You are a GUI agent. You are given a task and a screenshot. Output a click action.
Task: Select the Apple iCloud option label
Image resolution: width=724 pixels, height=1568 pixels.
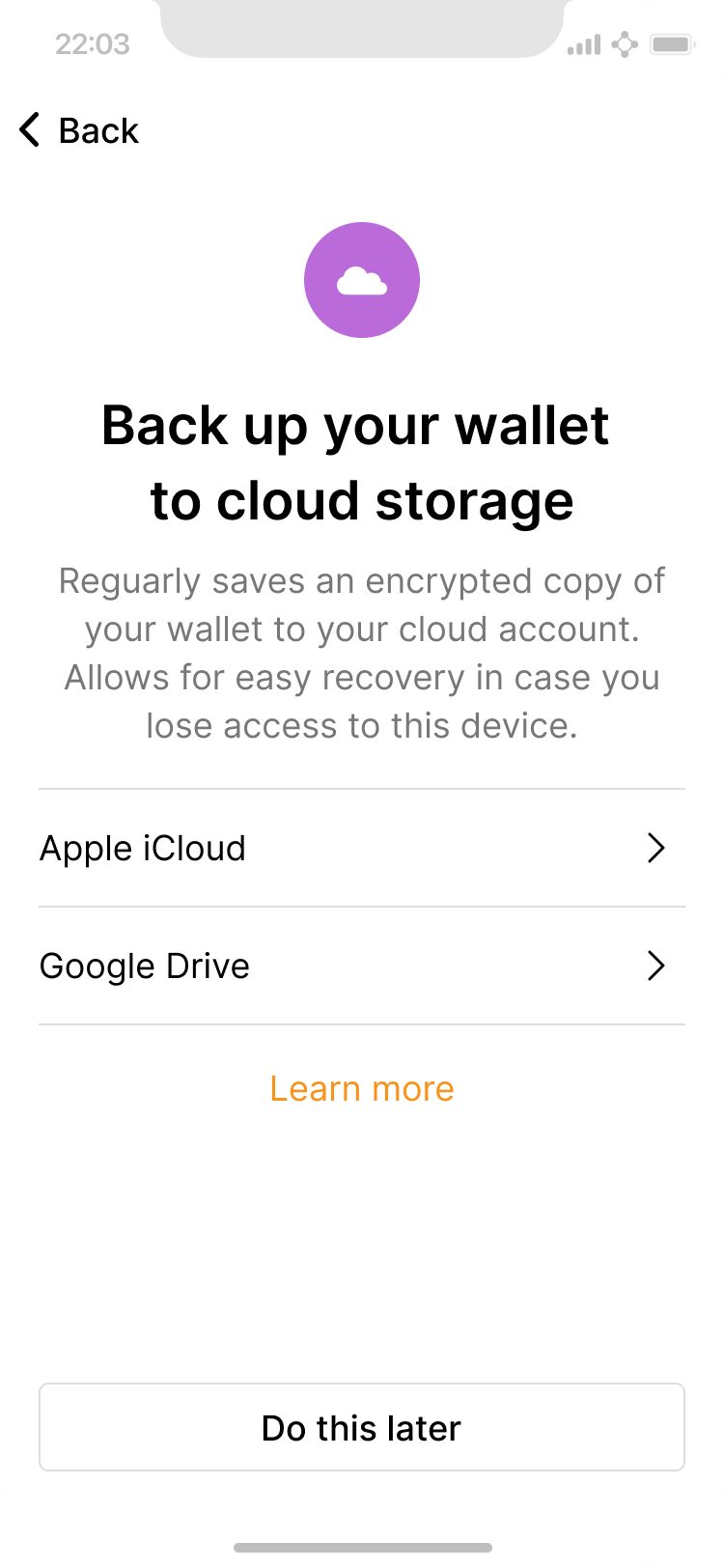coord(143,849)
